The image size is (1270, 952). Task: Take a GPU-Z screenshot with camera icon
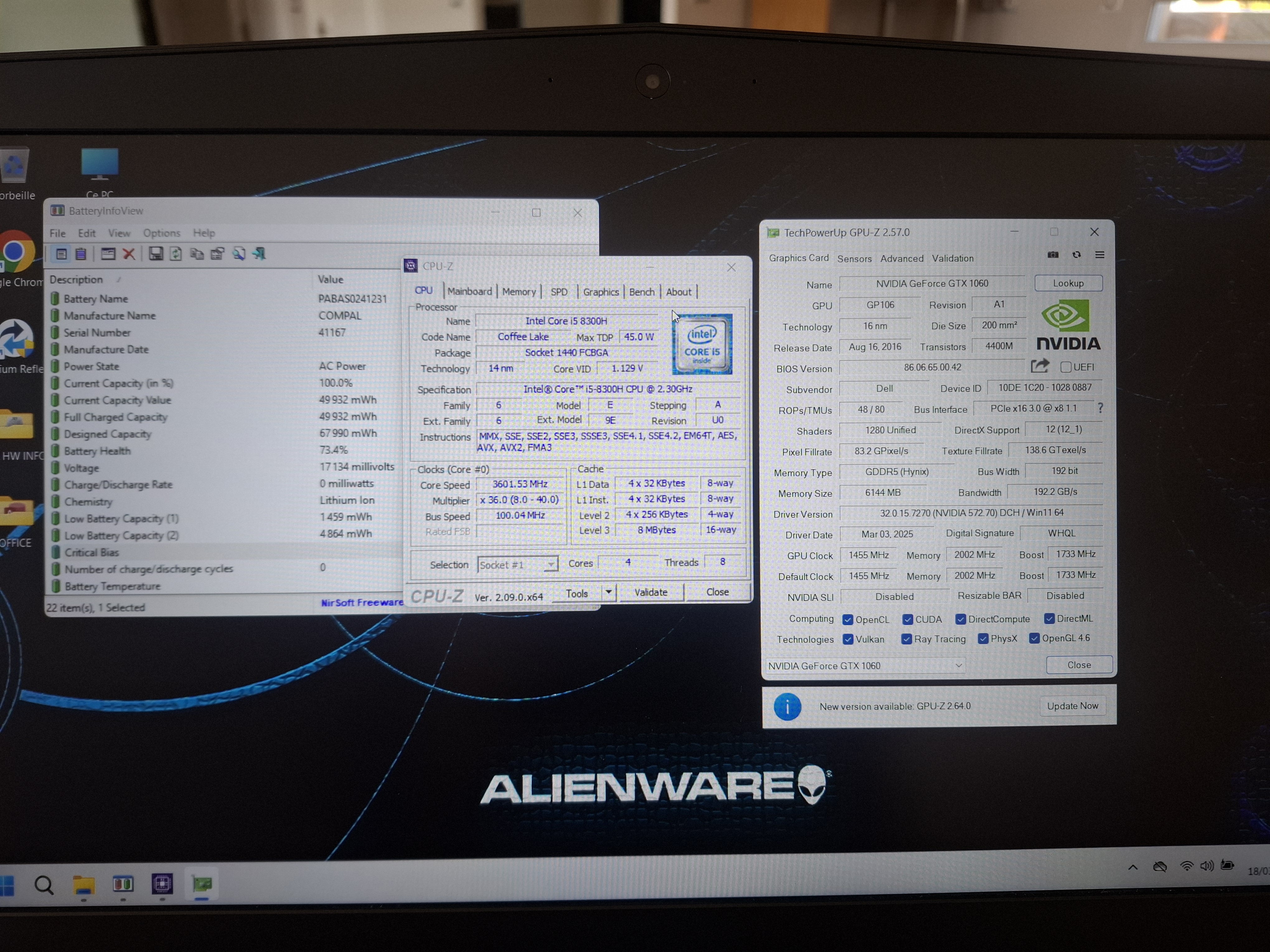point(1053,255)
